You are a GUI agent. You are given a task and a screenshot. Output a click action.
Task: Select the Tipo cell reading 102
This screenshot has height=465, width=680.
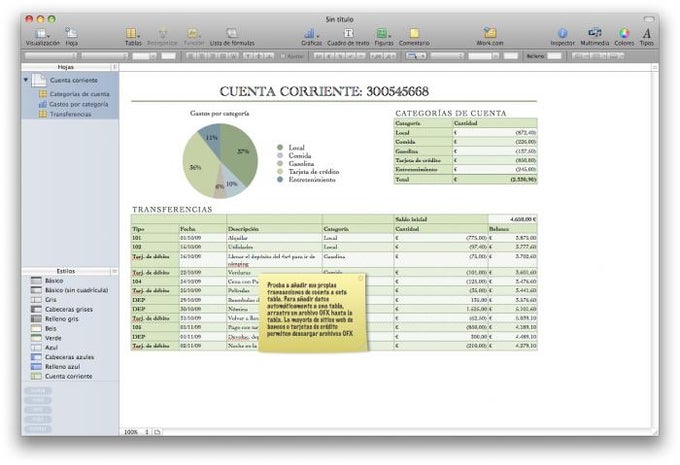coord(155,246)
